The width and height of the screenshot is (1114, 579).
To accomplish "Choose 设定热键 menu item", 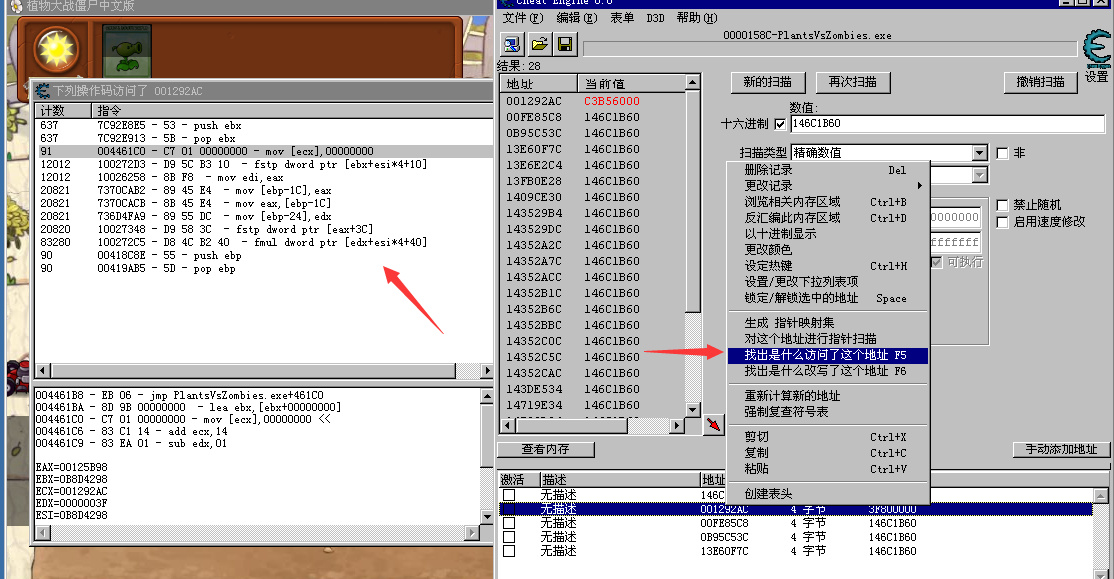I will (828, 266).
